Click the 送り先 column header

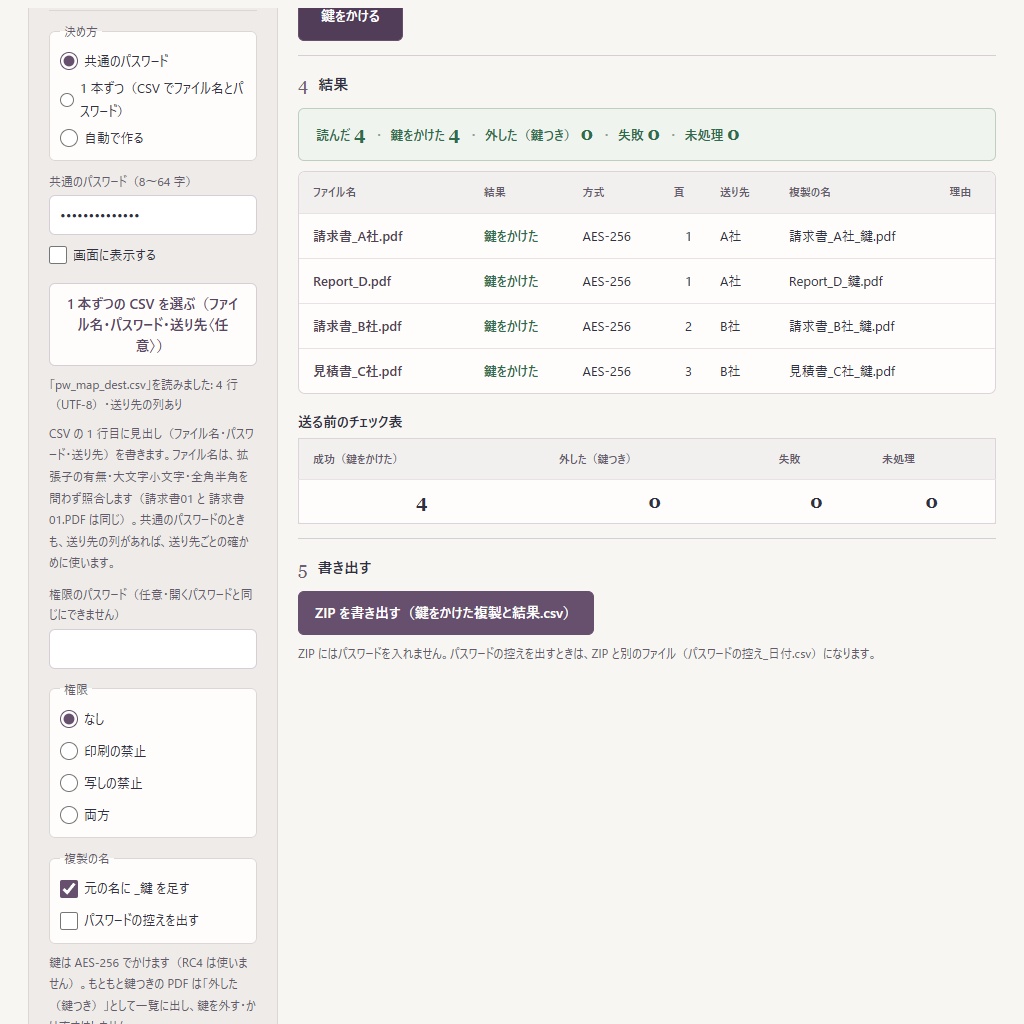coord(735,192)
